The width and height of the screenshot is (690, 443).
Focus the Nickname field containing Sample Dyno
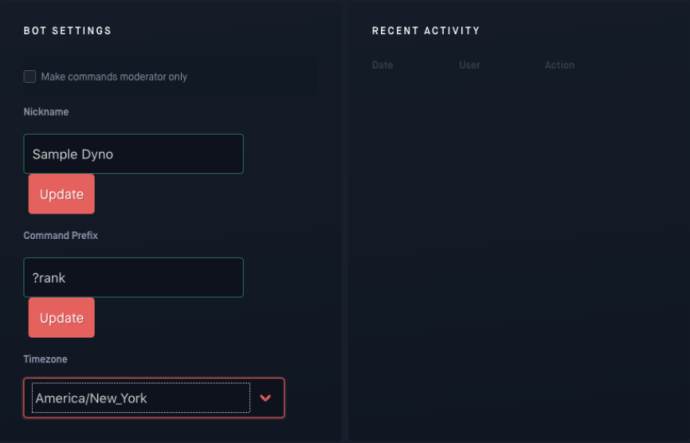coord(133,154)
